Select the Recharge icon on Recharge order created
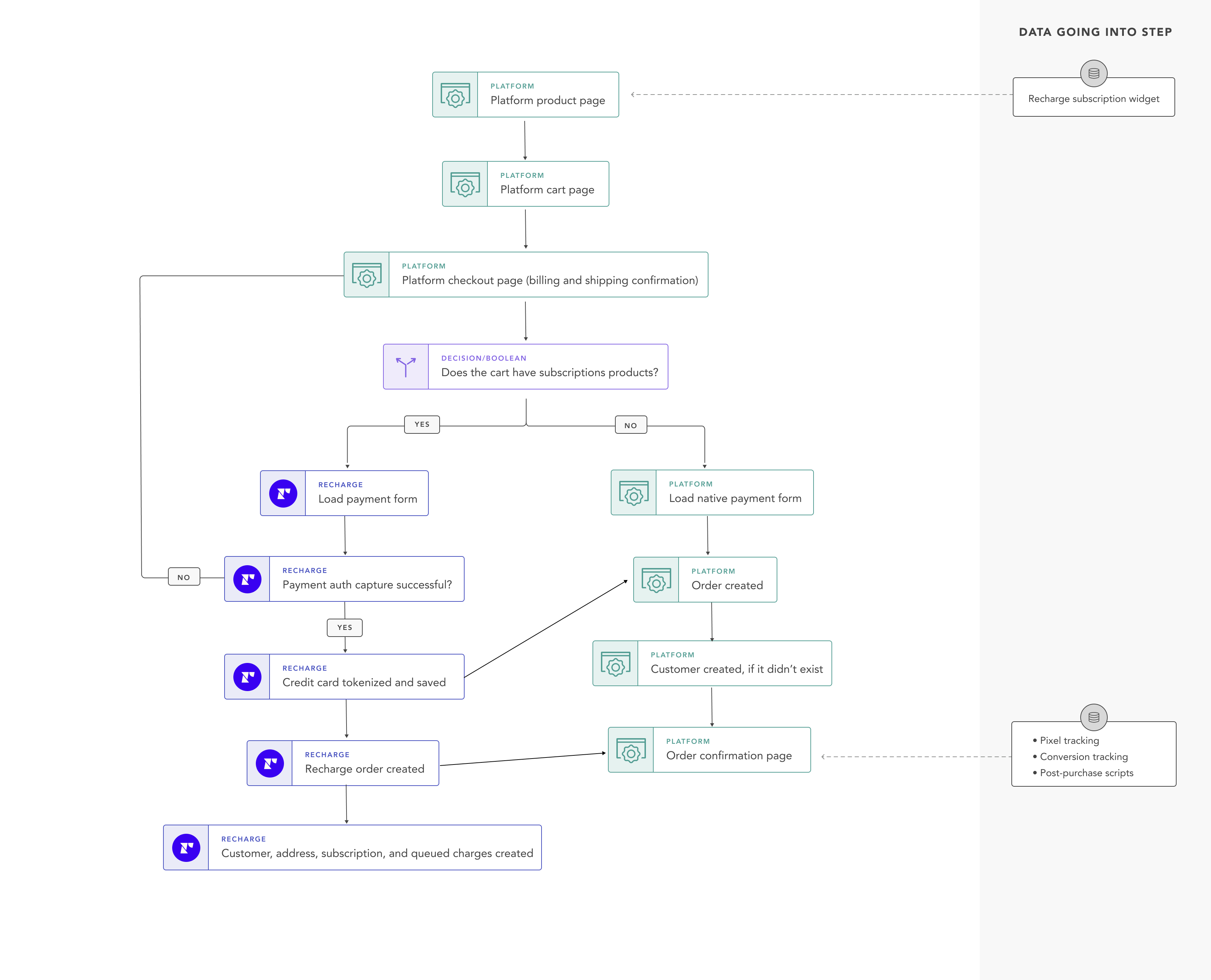This screenshot has width=1211, height=980. tap(269, 763)
